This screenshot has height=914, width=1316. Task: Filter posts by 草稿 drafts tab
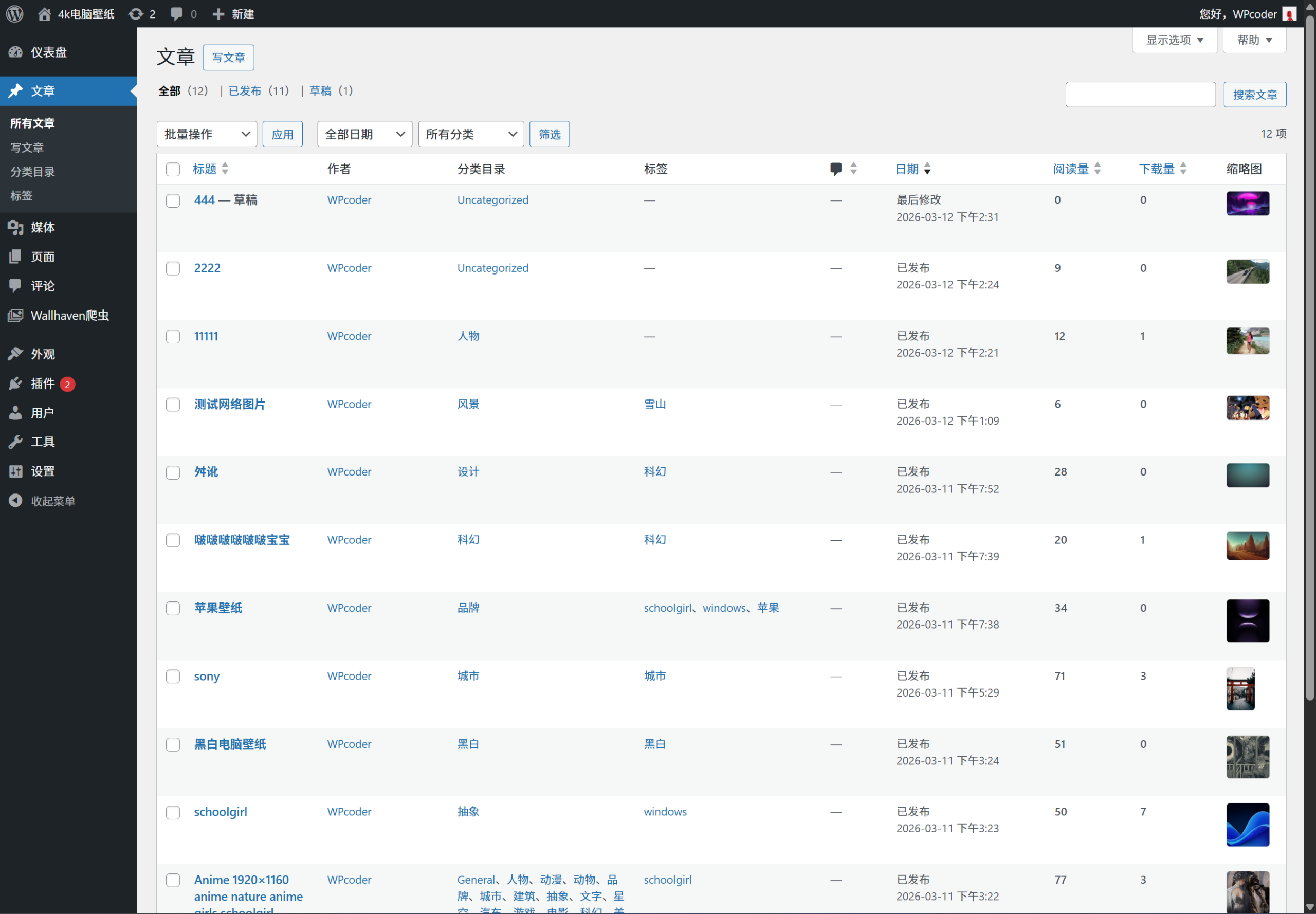point(320,91)
